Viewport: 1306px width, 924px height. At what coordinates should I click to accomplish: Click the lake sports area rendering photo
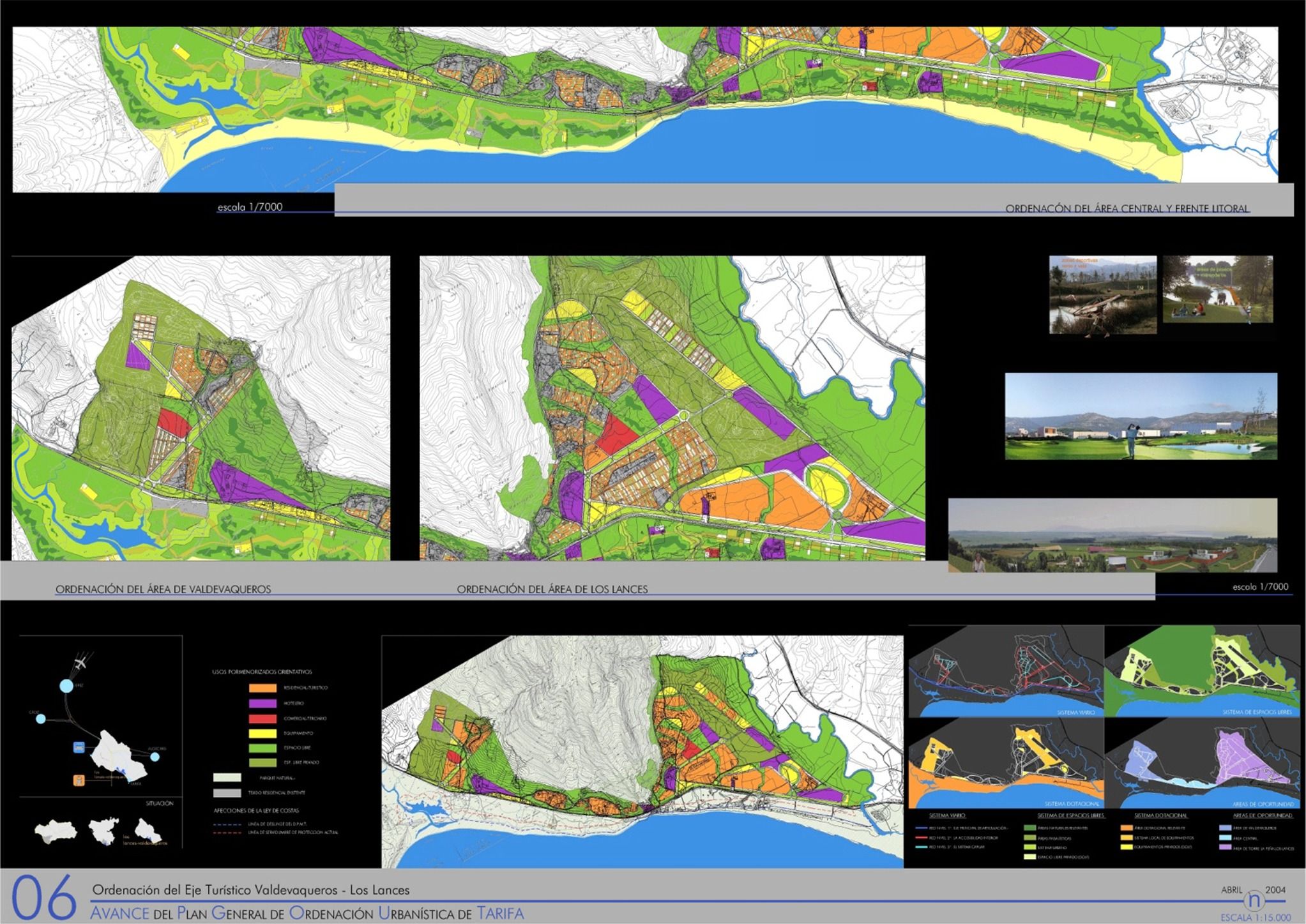(x=1103, y=295)
